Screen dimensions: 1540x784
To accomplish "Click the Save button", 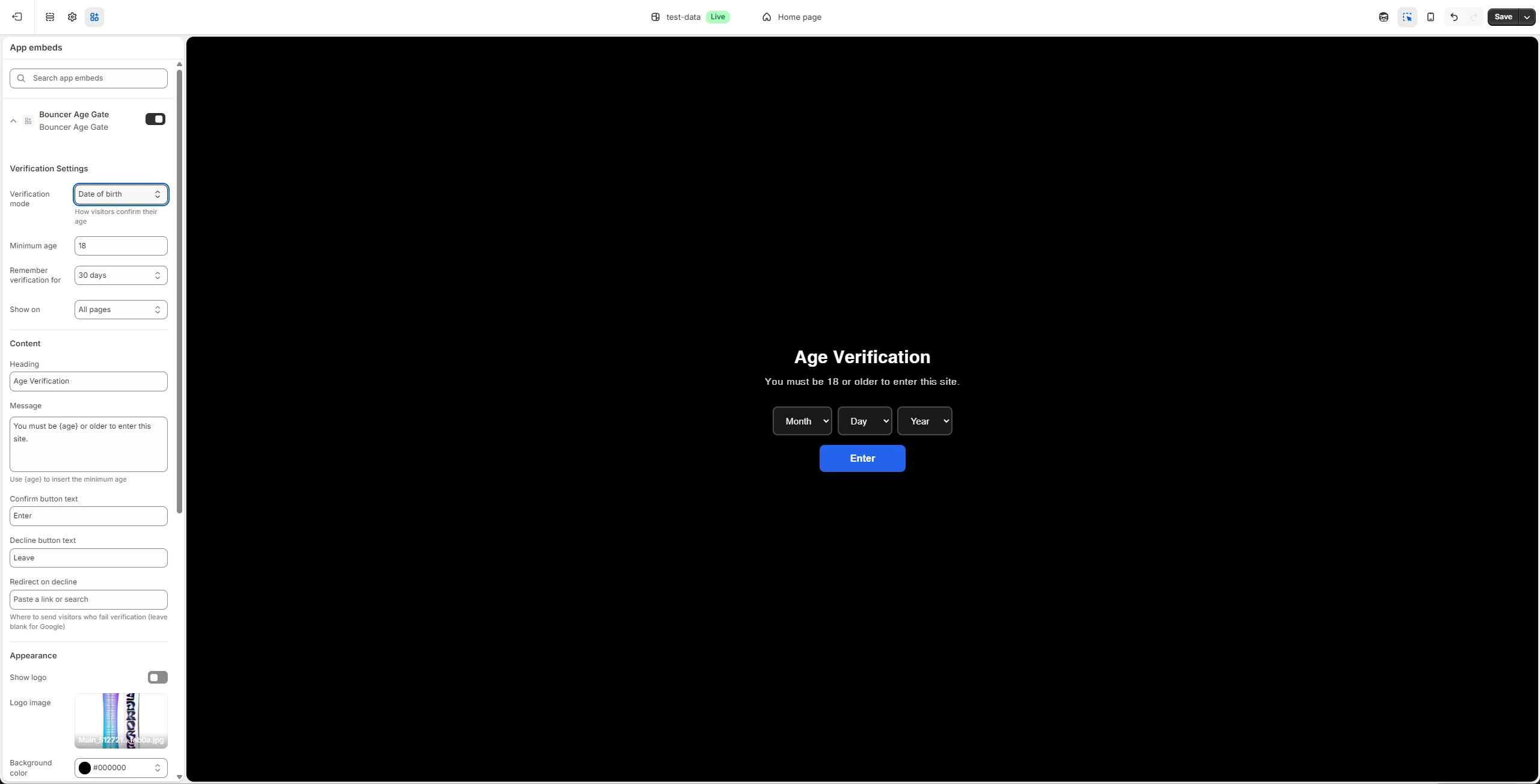I will [x=1503, y=17].
